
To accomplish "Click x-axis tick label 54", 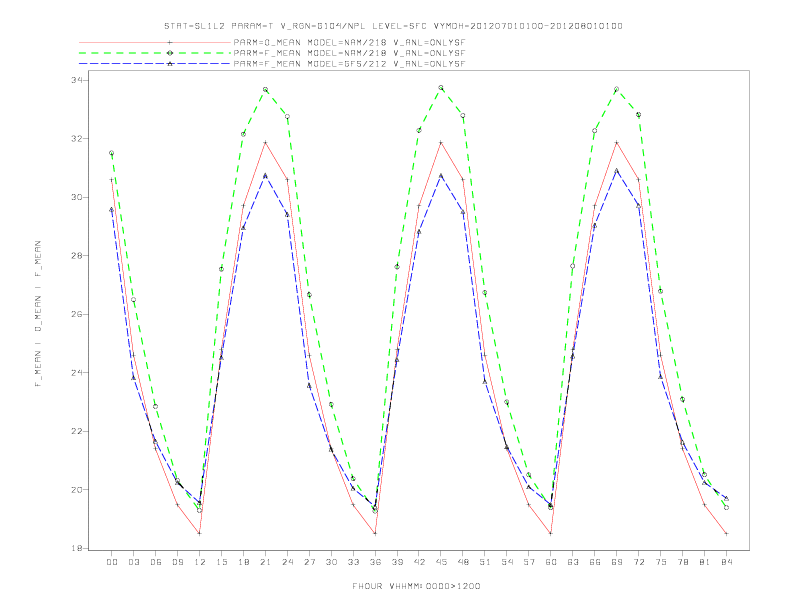I will tap(507, 562).
